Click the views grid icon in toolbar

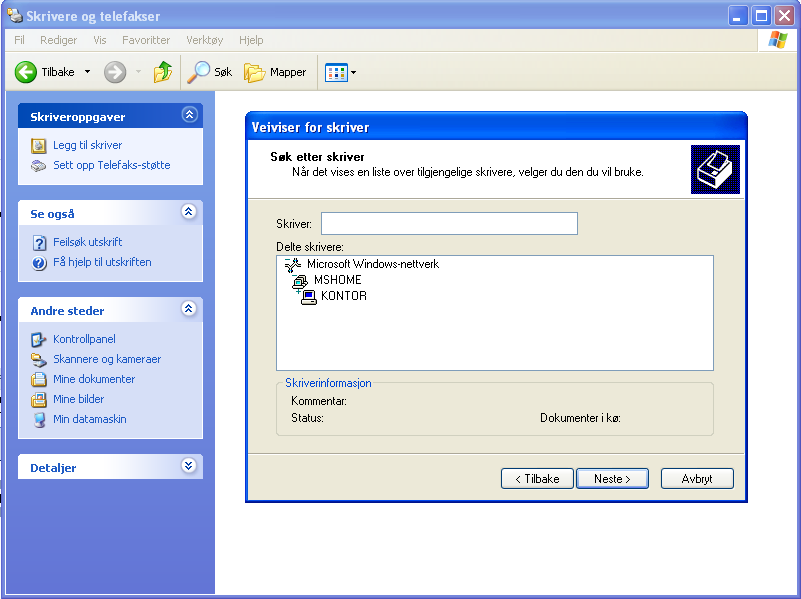click(x=336, y=73)
